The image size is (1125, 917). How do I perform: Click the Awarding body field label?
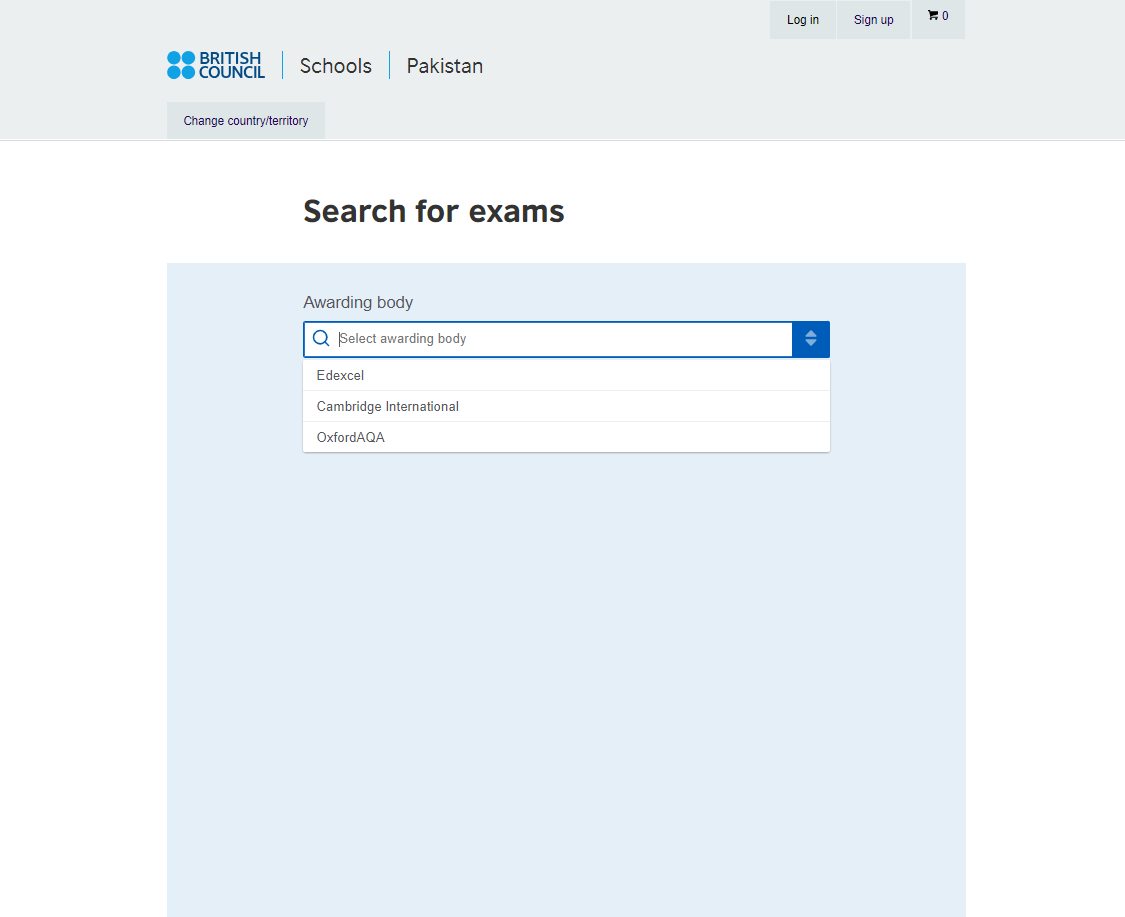coord(358,302)
